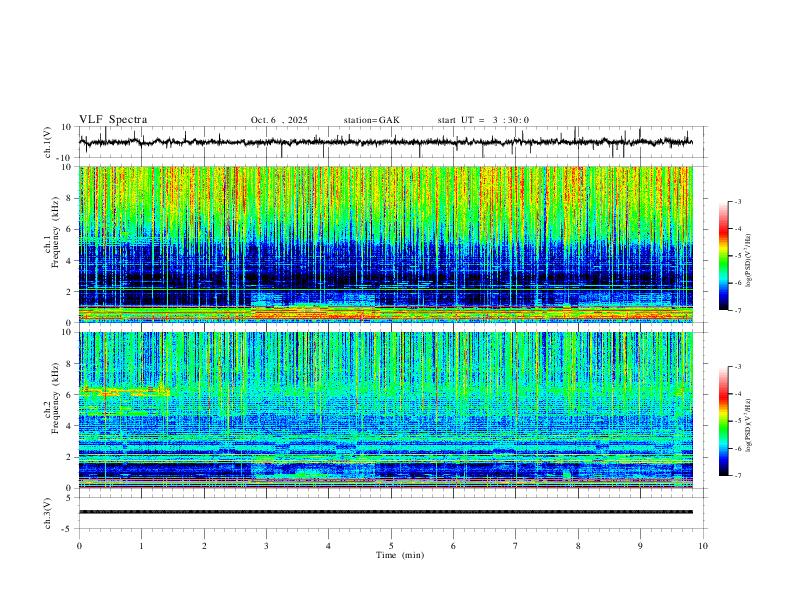This screenshot has height=612, width=792.
Task: Click the upper 'log(PSD)(V²/Hz)' colorbar label
Action: click(748, 260)
